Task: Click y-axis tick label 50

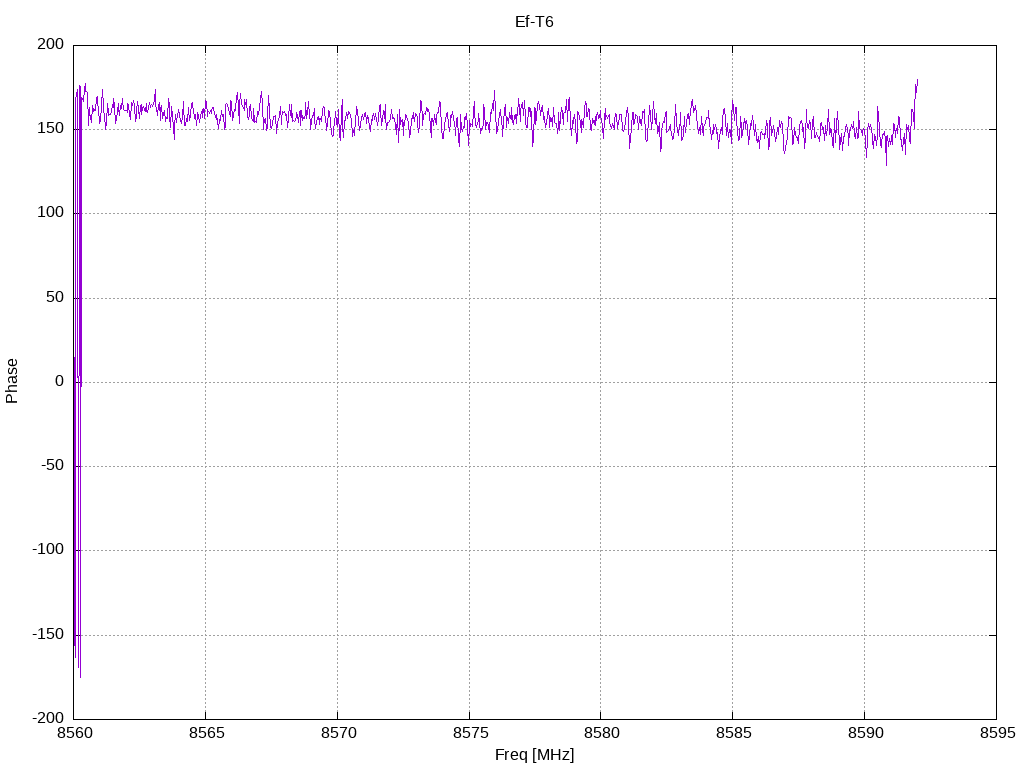Action: tap(56, 297)
